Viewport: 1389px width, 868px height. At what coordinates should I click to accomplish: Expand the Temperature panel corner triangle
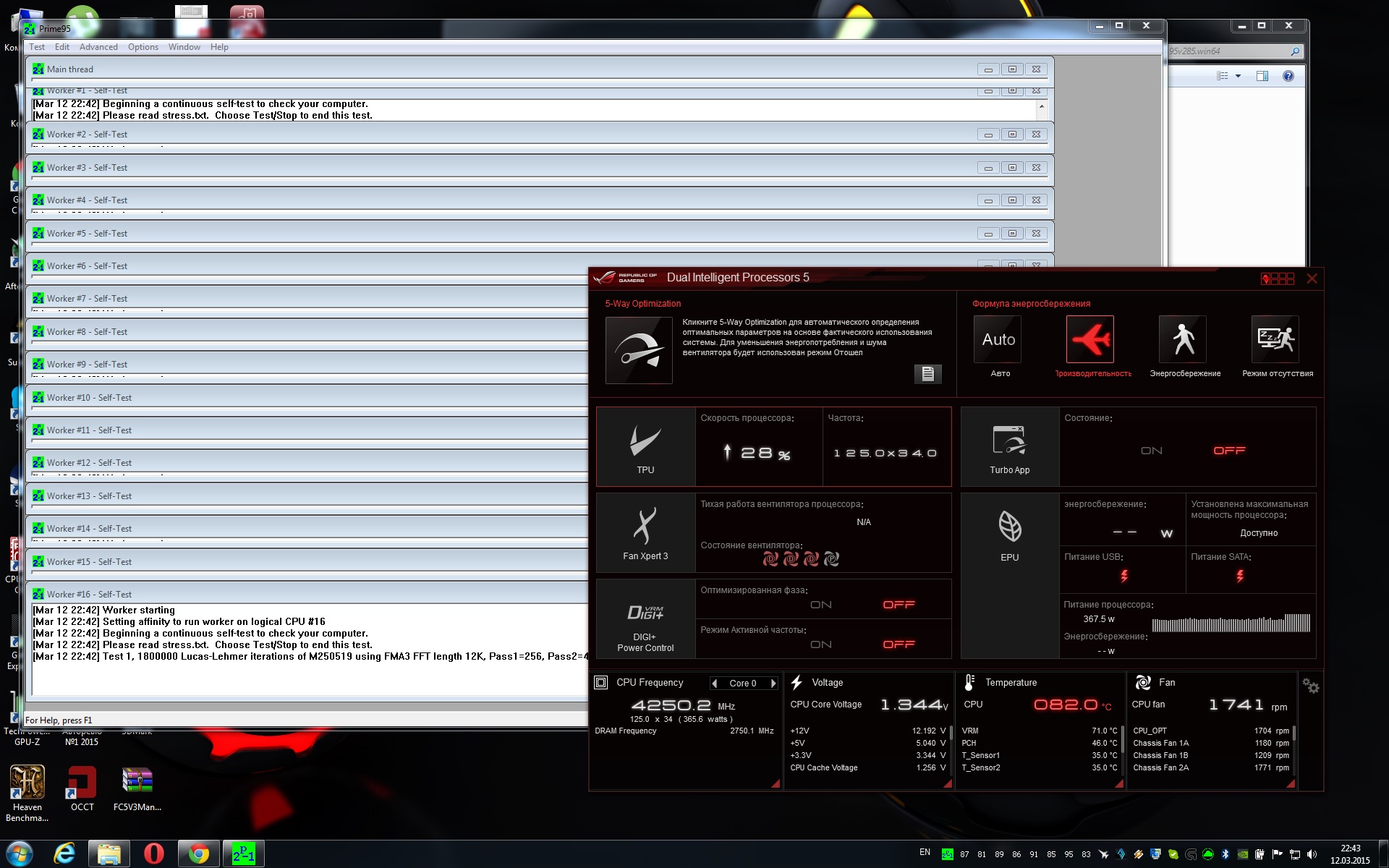click(x=1118, y=783)
